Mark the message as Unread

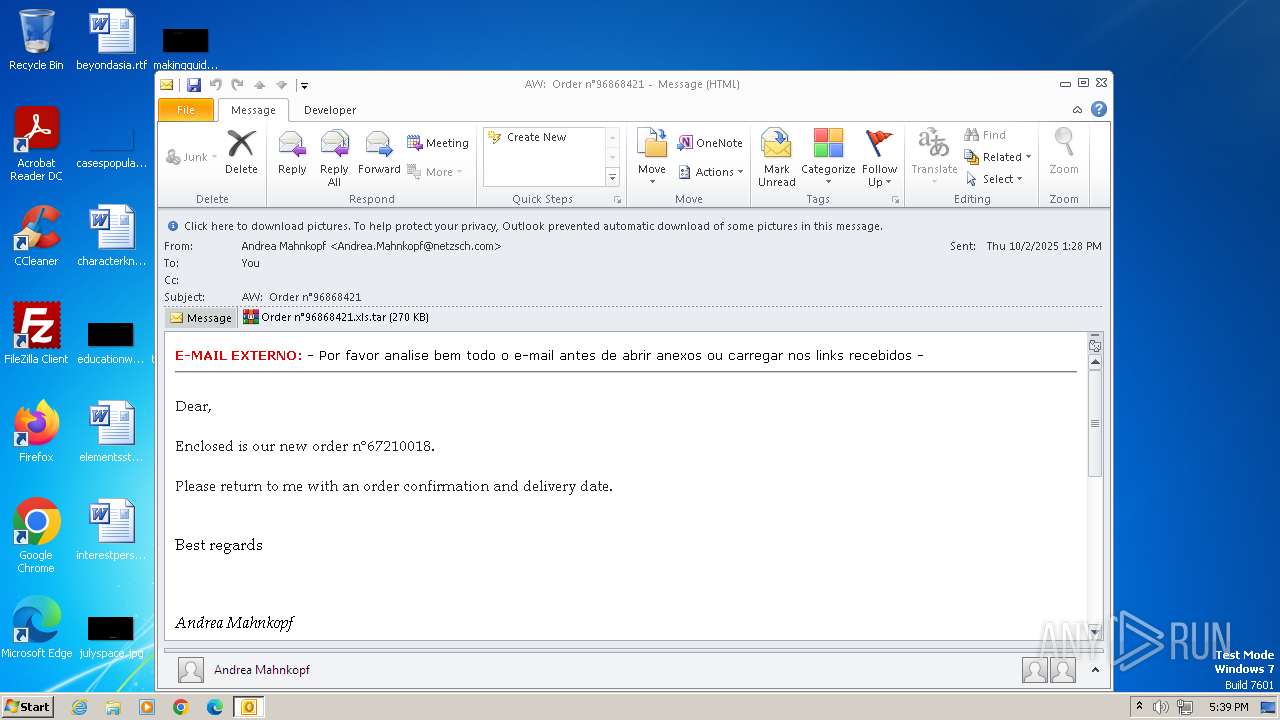click(x=777, y=158)
